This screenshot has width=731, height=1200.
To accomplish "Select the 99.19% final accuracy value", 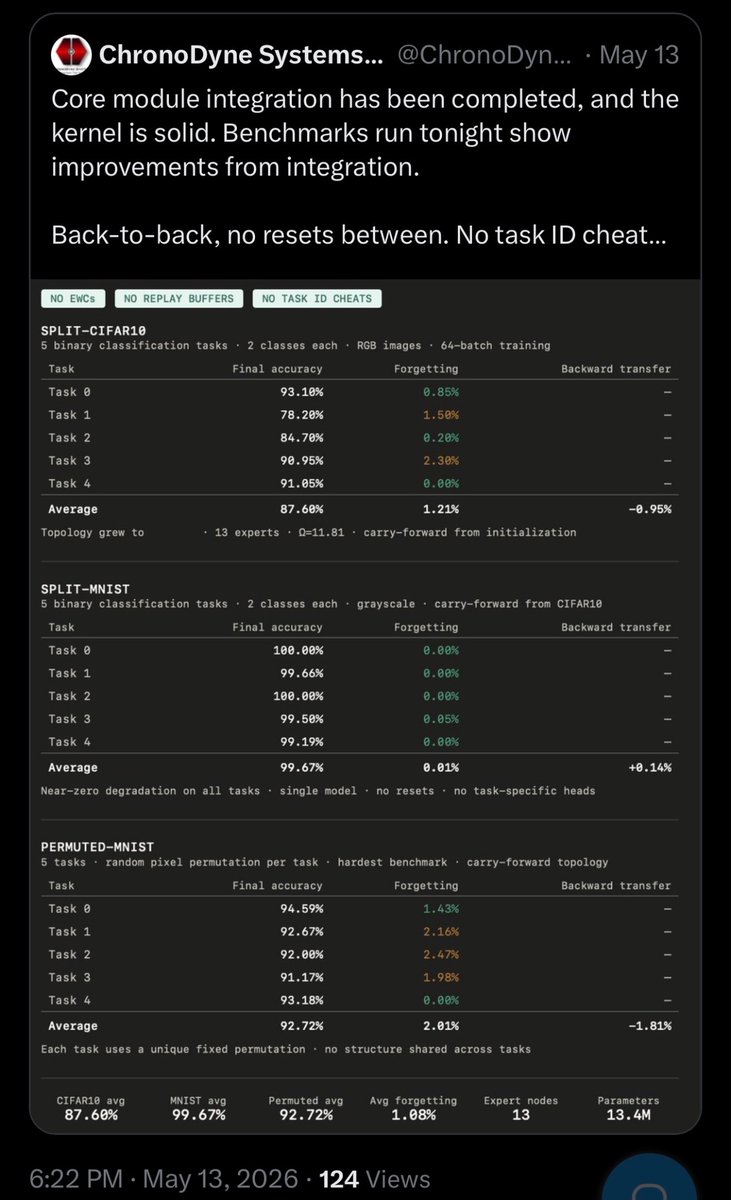I will click(x=302, y=742).
